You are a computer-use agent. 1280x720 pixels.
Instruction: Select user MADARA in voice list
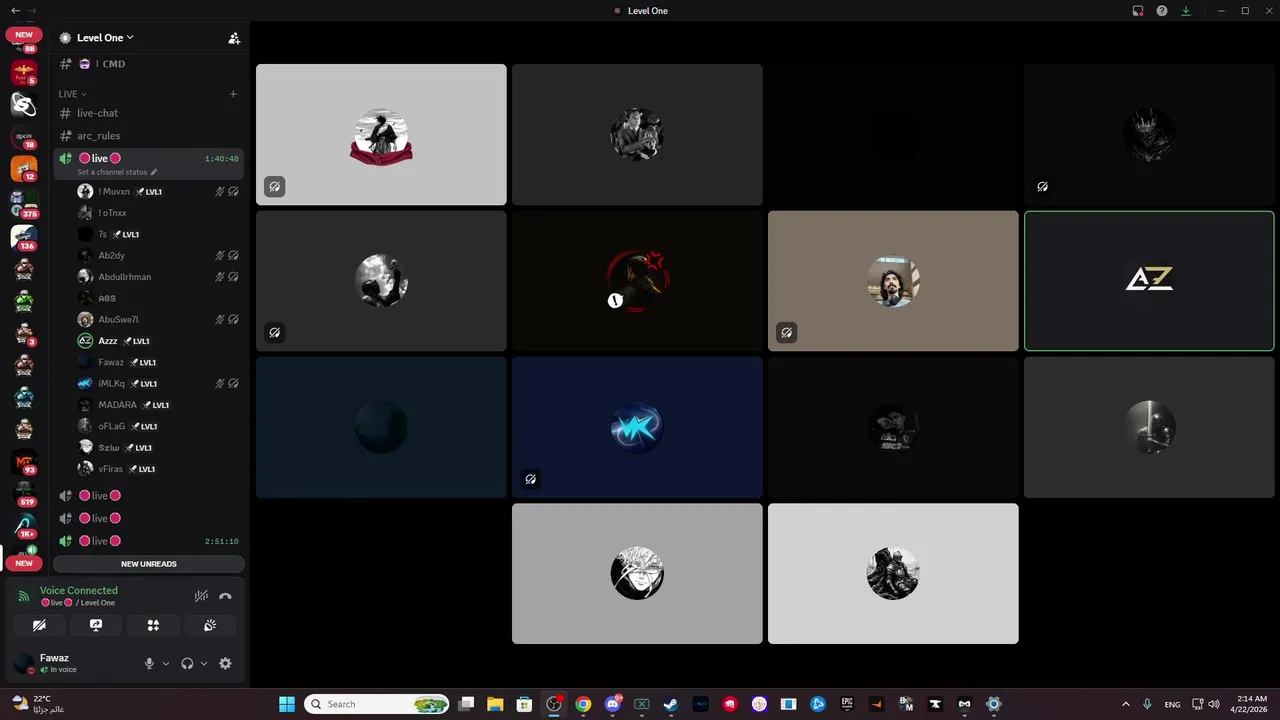coord(158,405)
